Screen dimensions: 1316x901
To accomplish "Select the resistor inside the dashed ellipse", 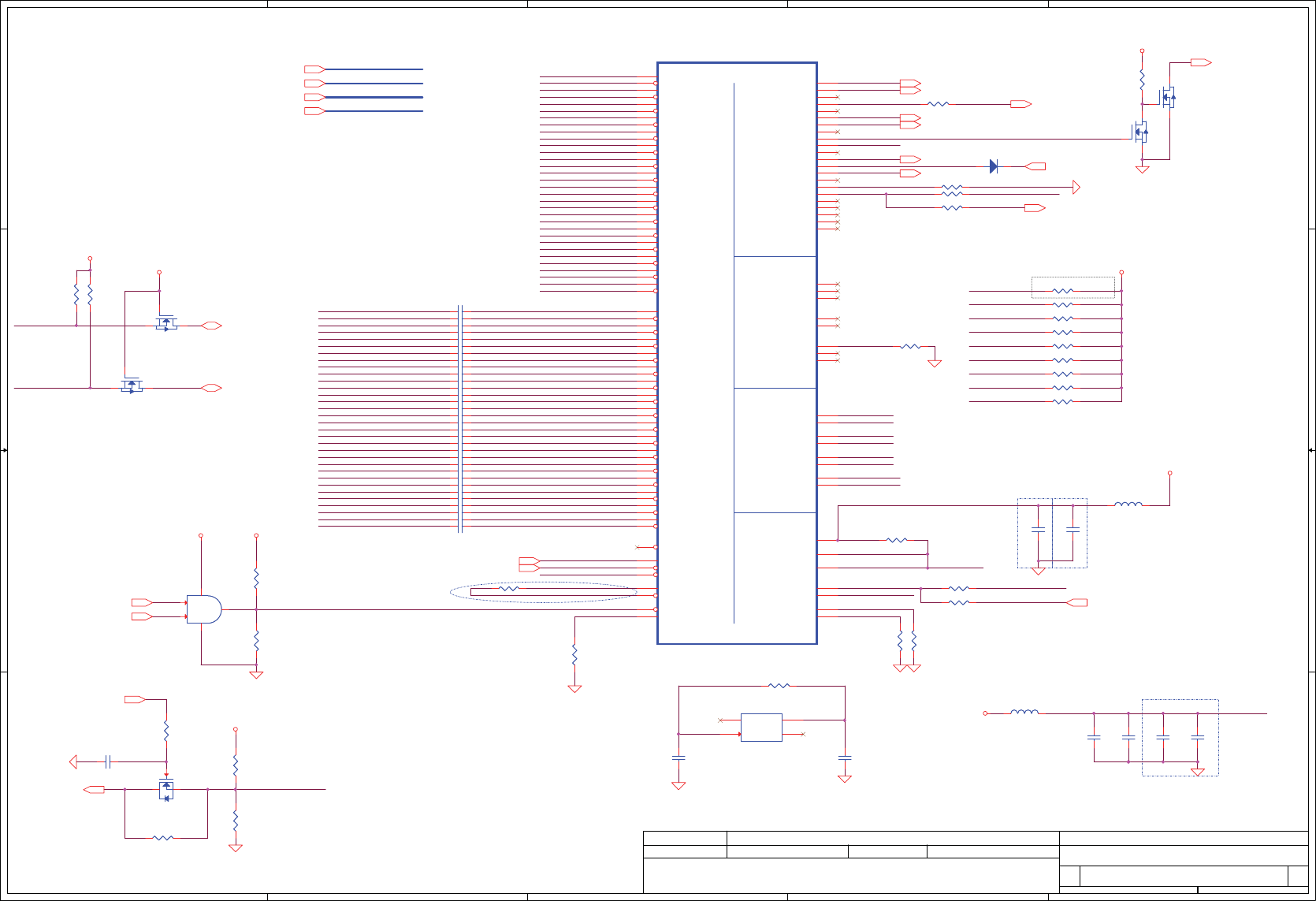I will tap(510, 588).
